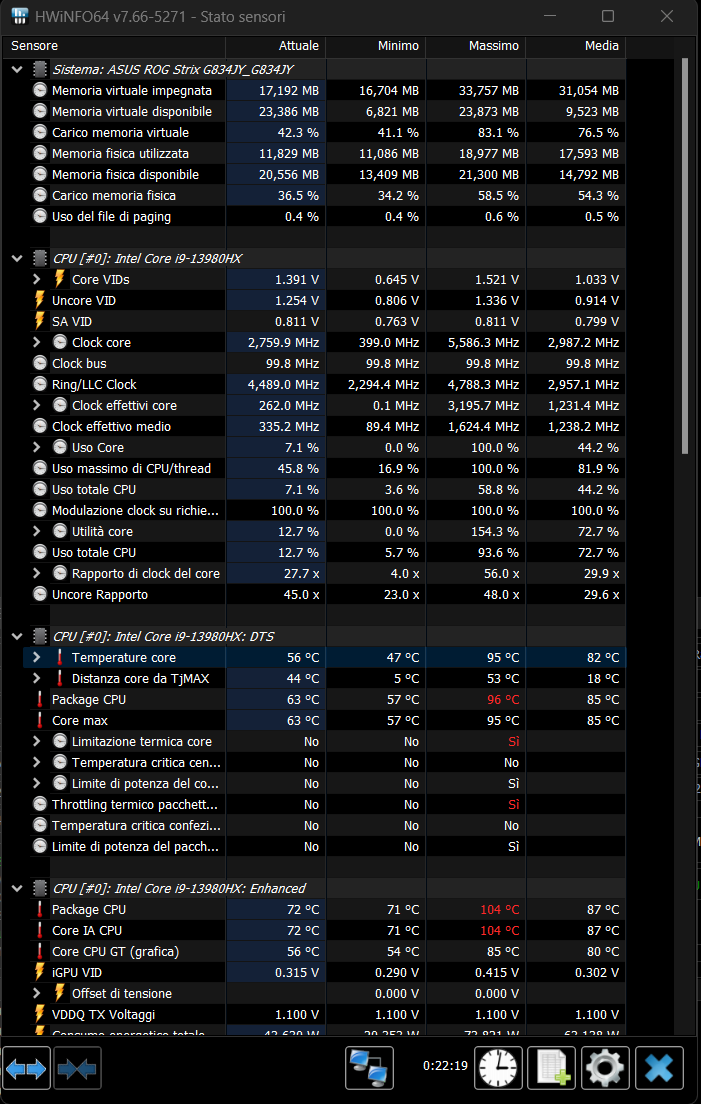Collapse the i9-13980HX: DTS sensor group

17,636
